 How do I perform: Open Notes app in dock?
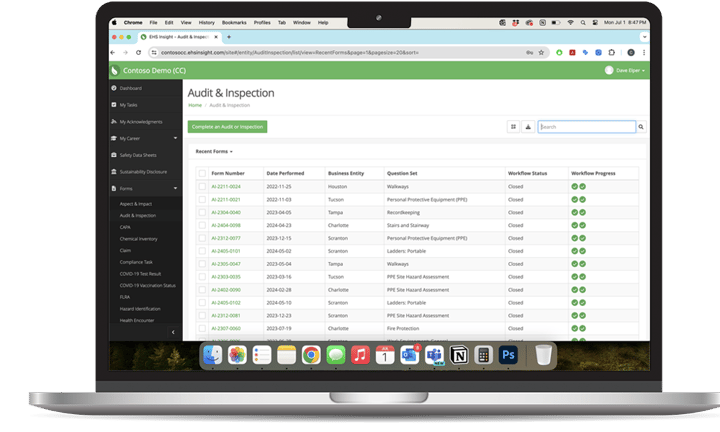pos(287,355)
